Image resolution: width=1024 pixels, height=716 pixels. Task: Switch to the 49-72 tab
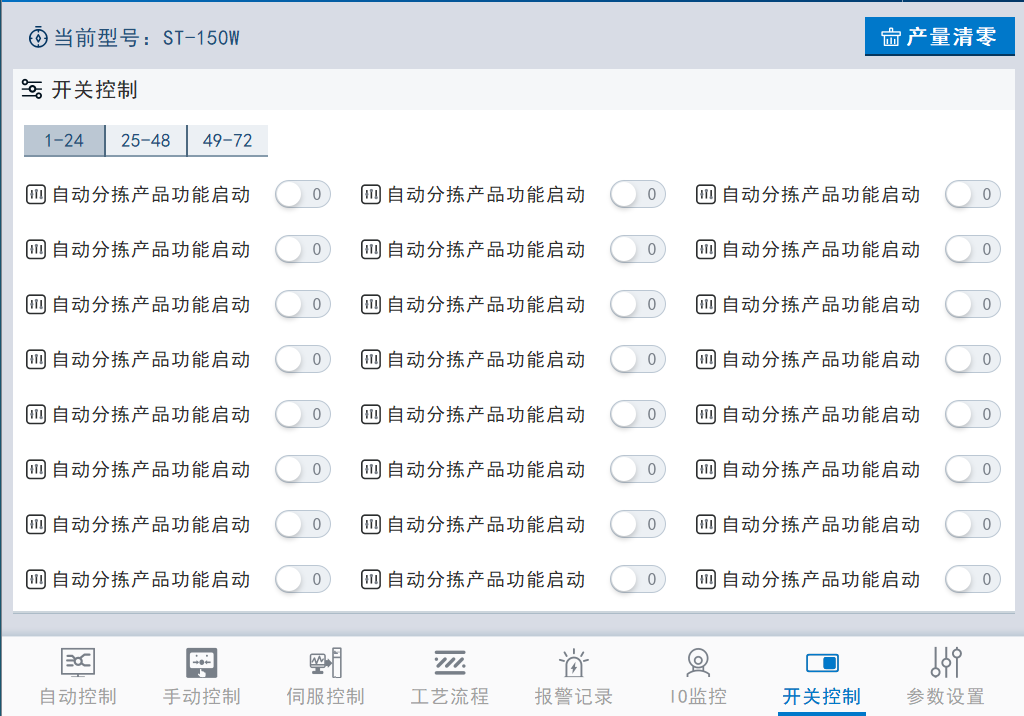[x=228, y=141]
